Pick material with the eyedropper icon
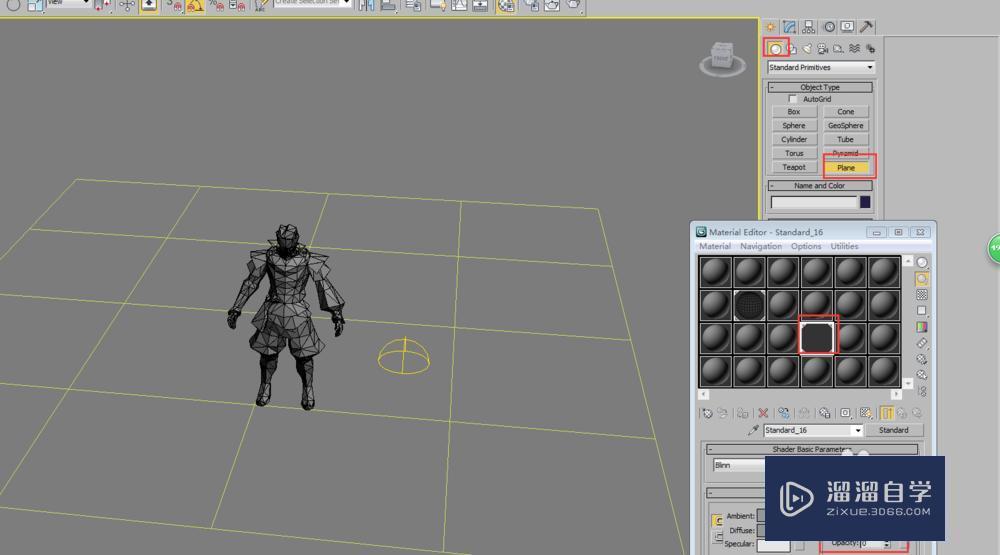The image size is (1000, 555). (753, 431)
